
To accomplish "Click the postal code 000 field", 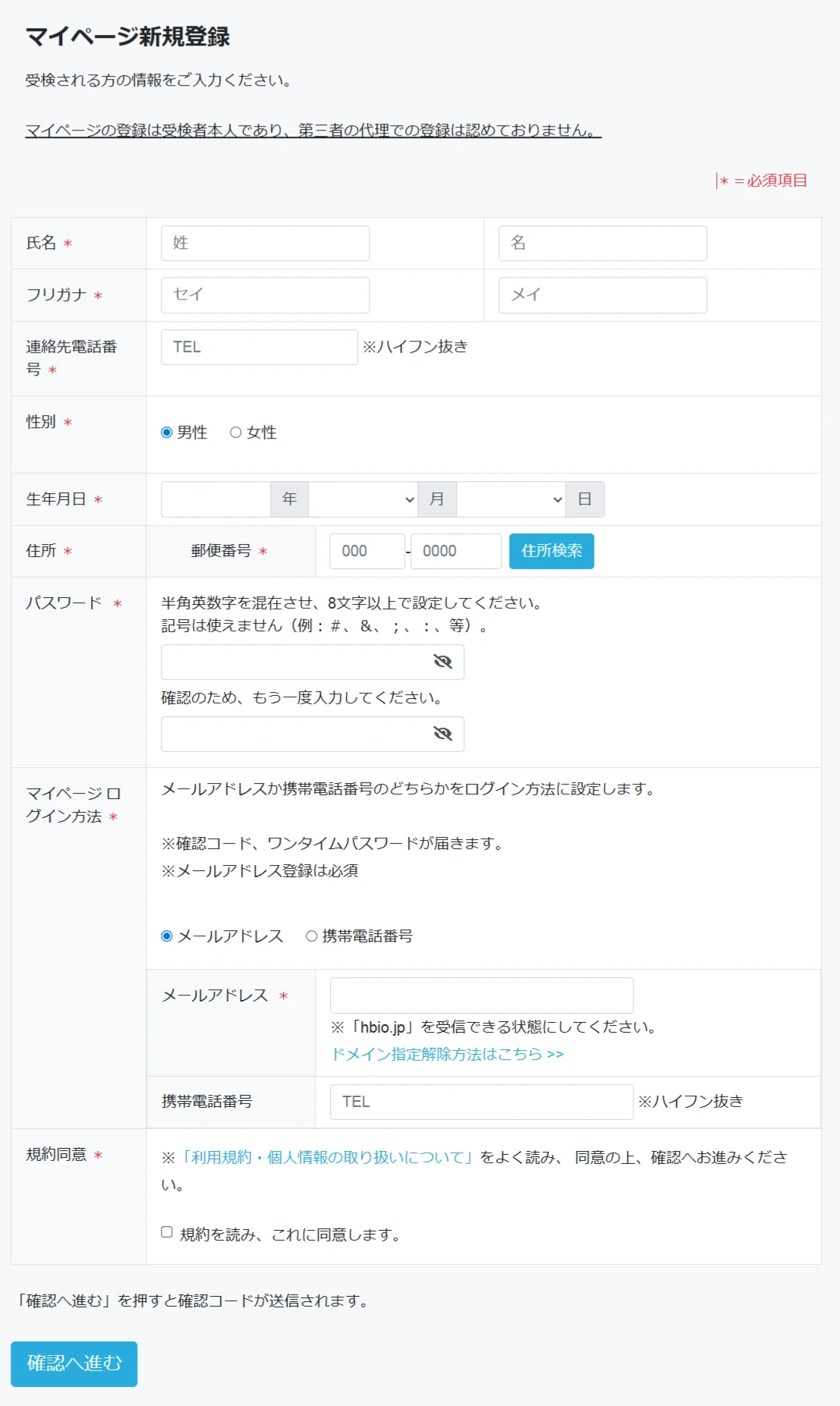I will pos(367,551).
